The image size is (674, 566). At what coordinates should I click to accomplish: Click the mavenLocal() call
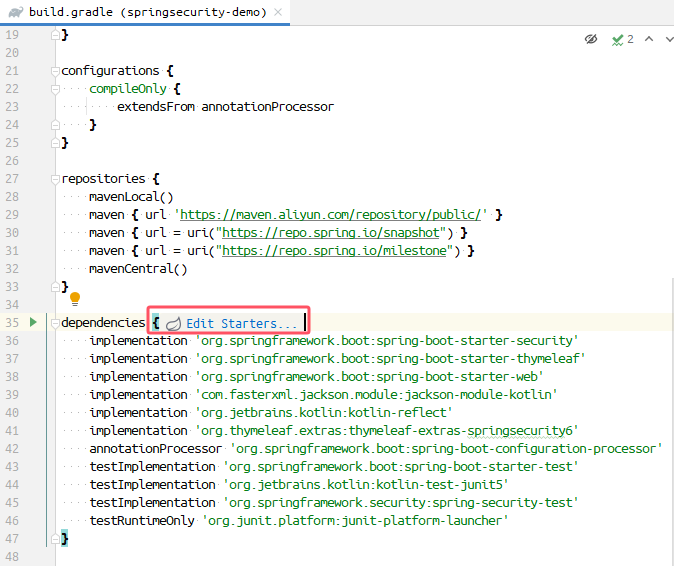click(131, 197)
